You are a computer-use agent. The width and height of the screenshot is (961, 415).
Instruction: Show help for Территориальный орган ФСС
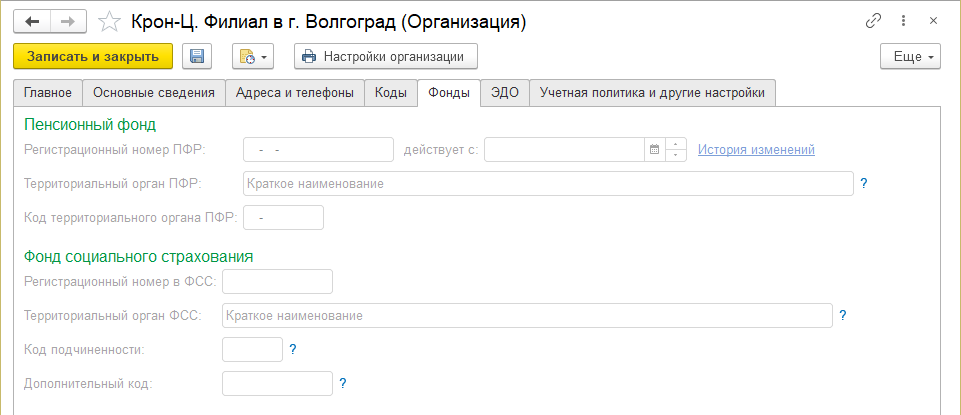(x=843, y=315)
